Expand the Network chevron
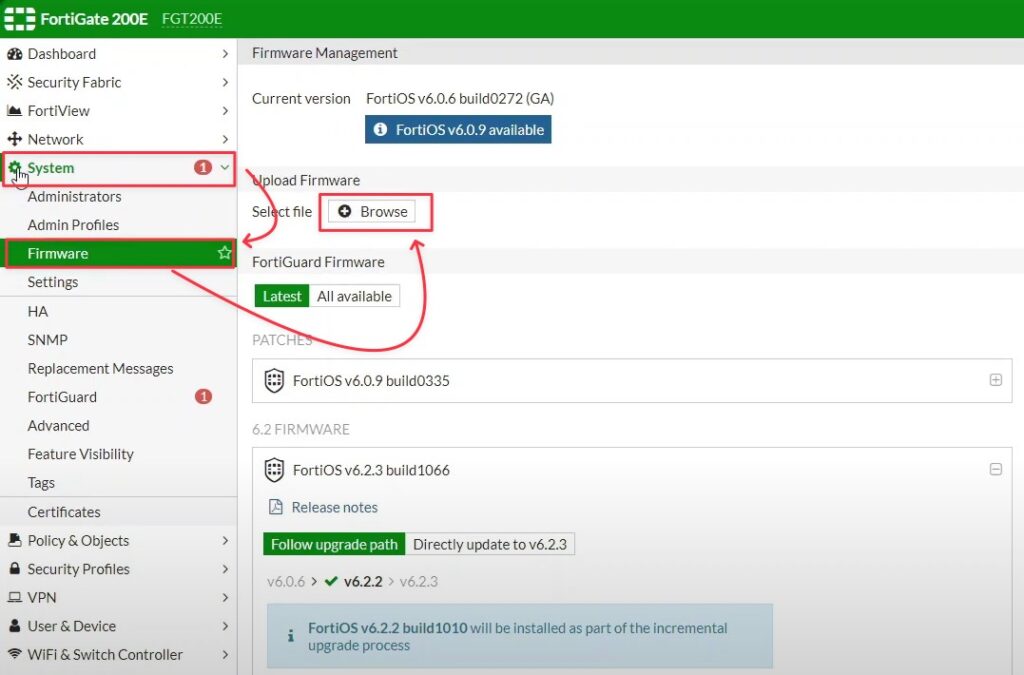This screenshot has width=1024, height=675. click(225, 139)
